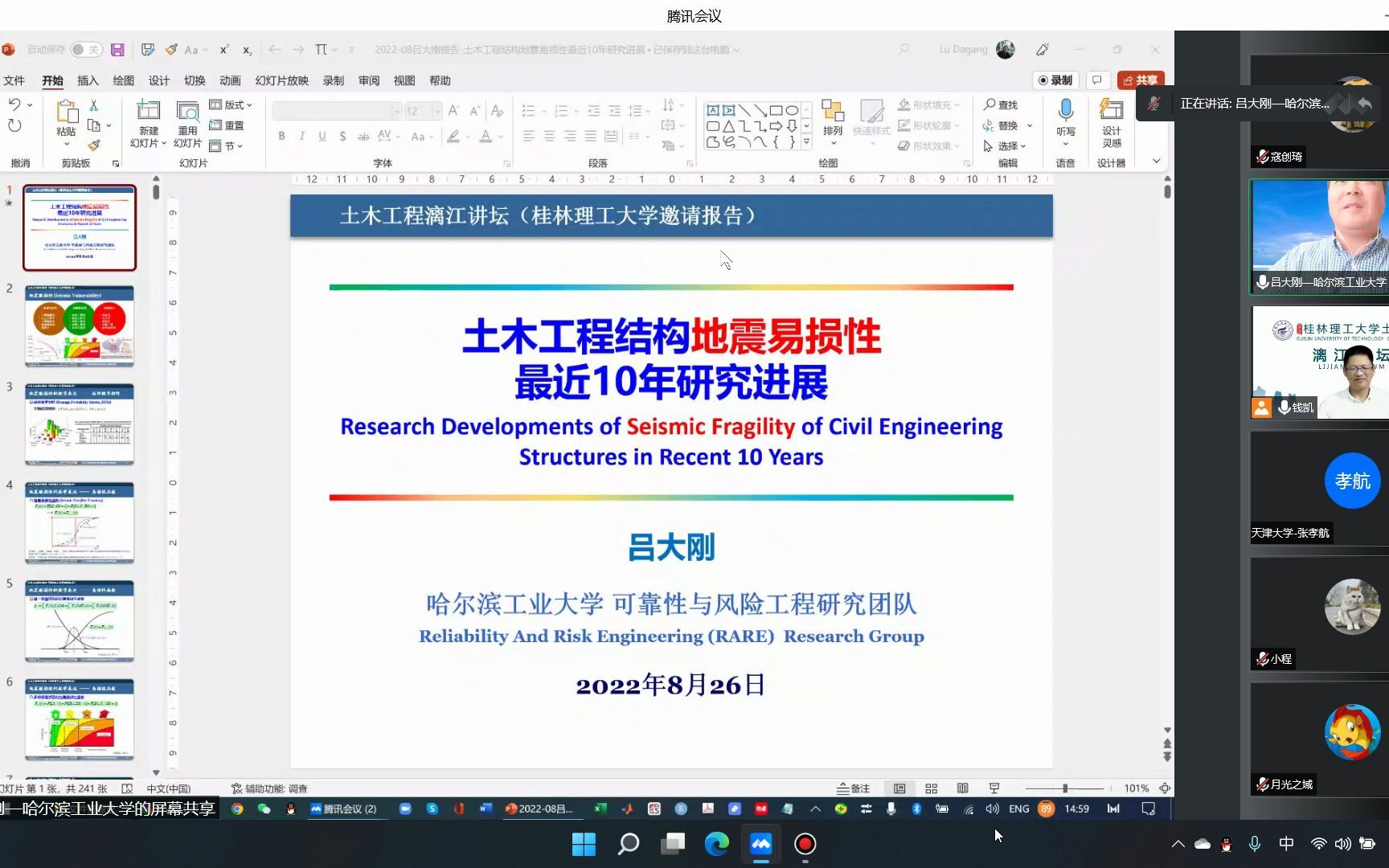Open the Shape Effects dropdown (形状效果)
Image resolution: width=1389 pixels, height=868 pixels.
tap(928, 145)
